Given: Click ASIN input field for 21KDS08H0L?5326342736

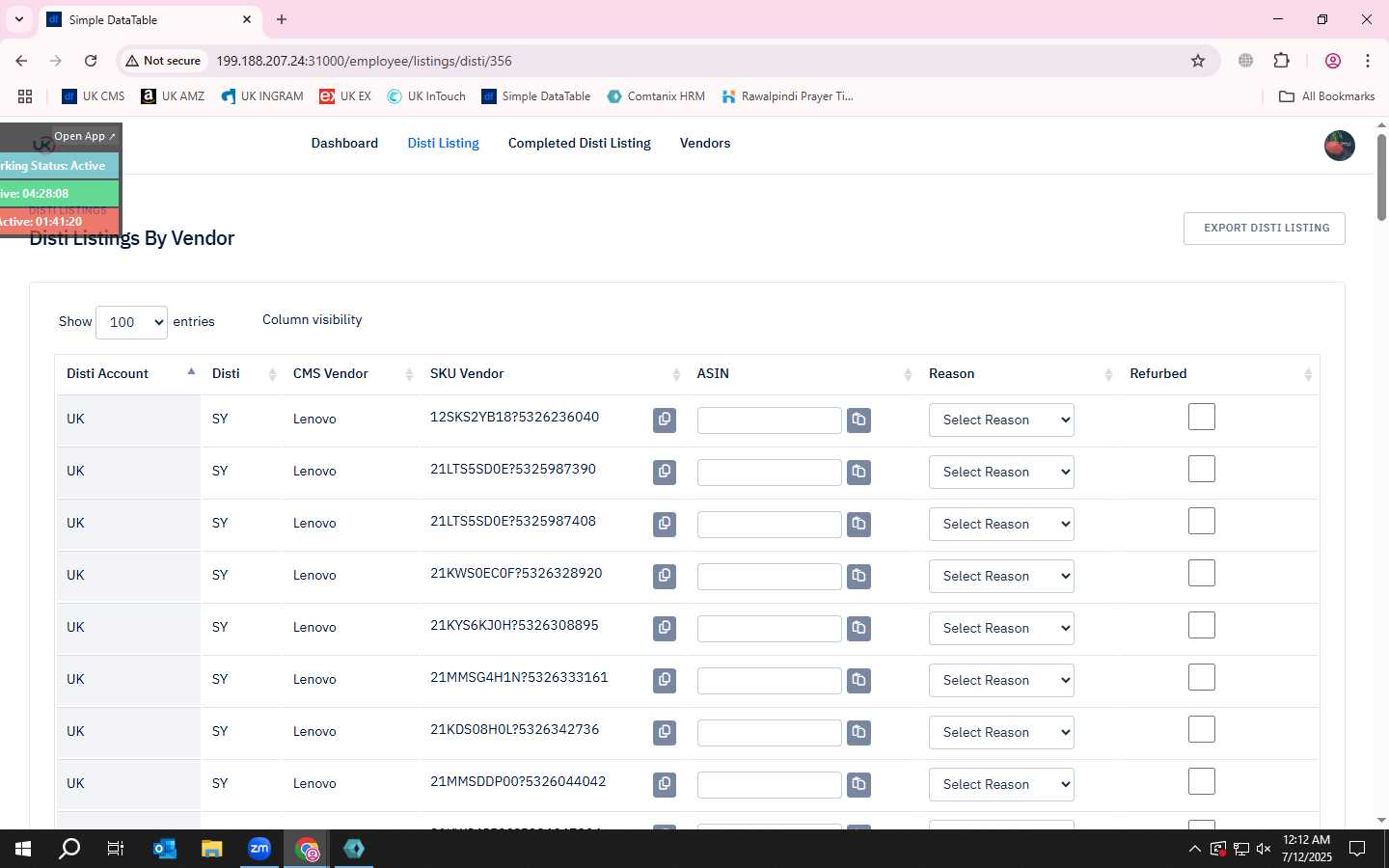Looking at the screenshot, I should pos(770,733).
